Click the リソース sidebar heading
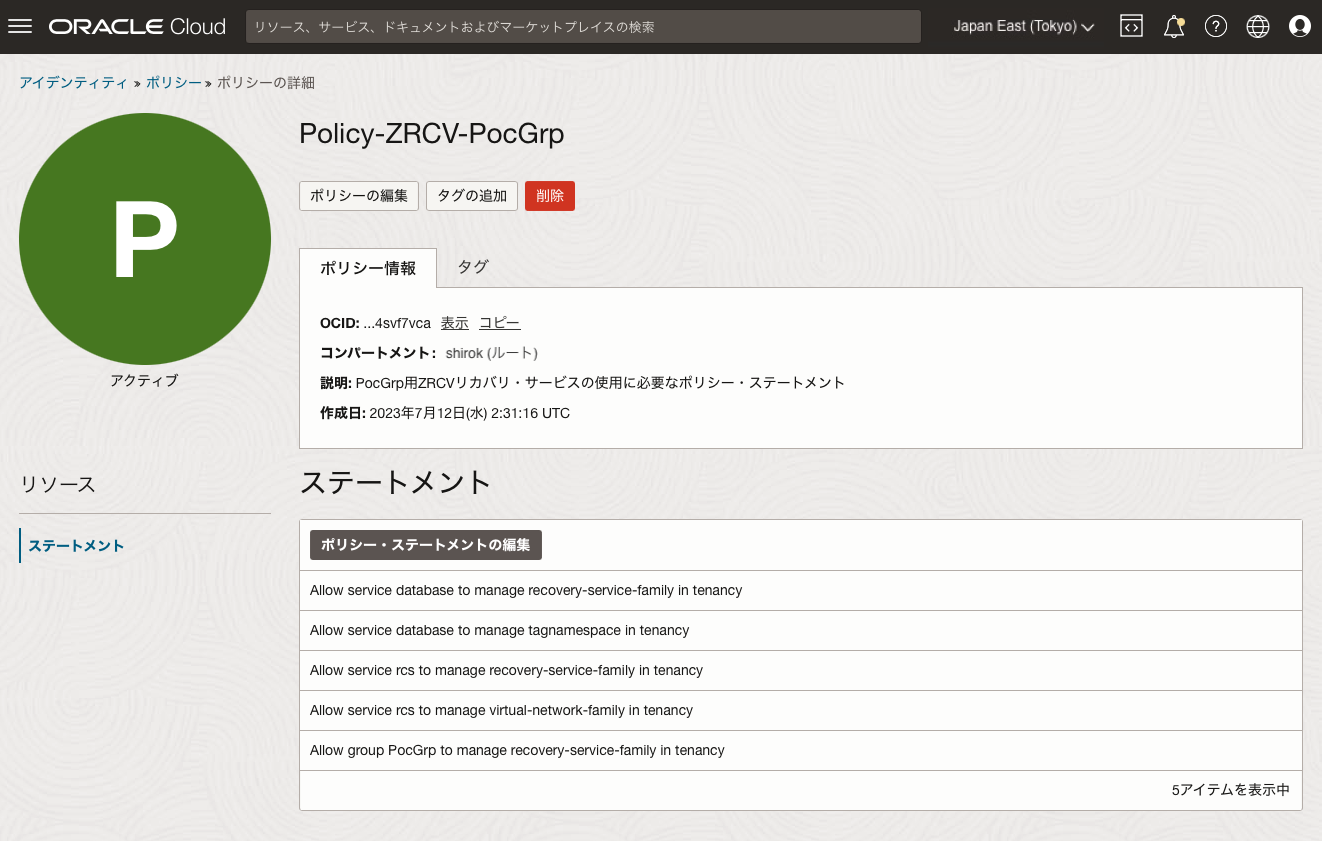The height and width of the screenshot is (841, 1322). pos(58,484)
